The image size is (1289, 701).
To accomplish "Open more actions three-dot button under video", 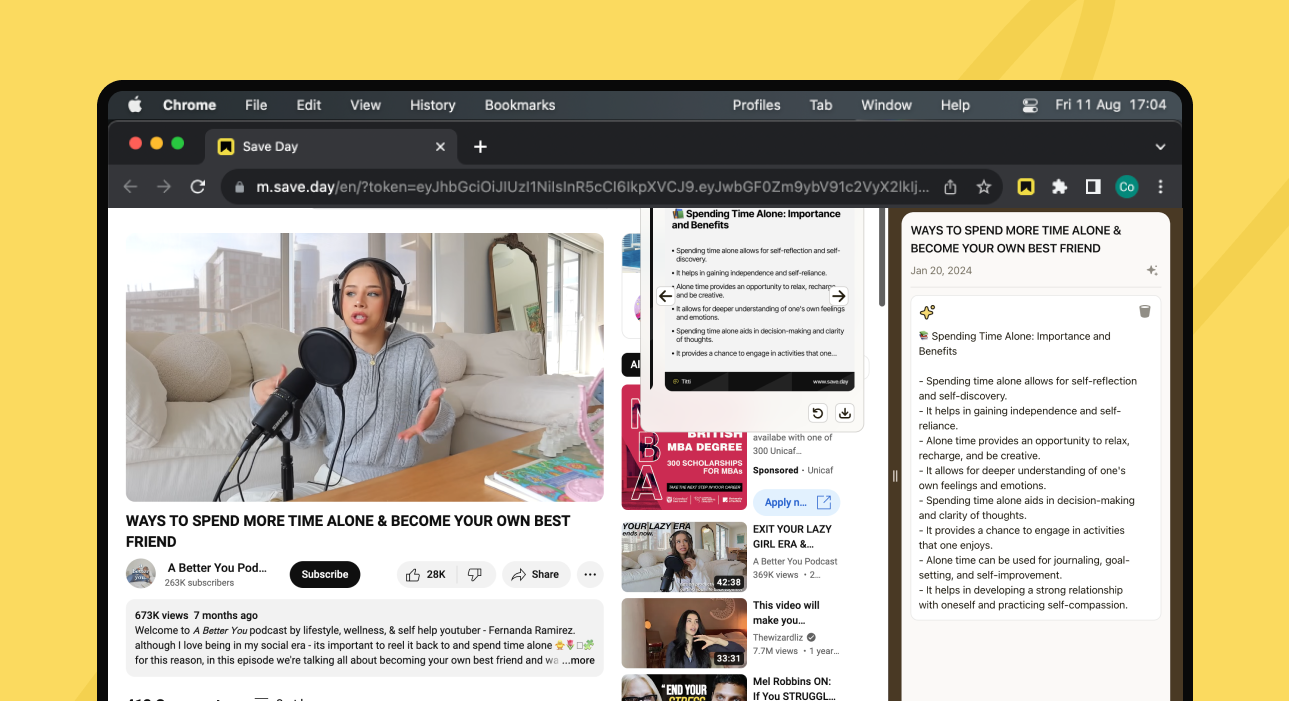I will [591, 574].
